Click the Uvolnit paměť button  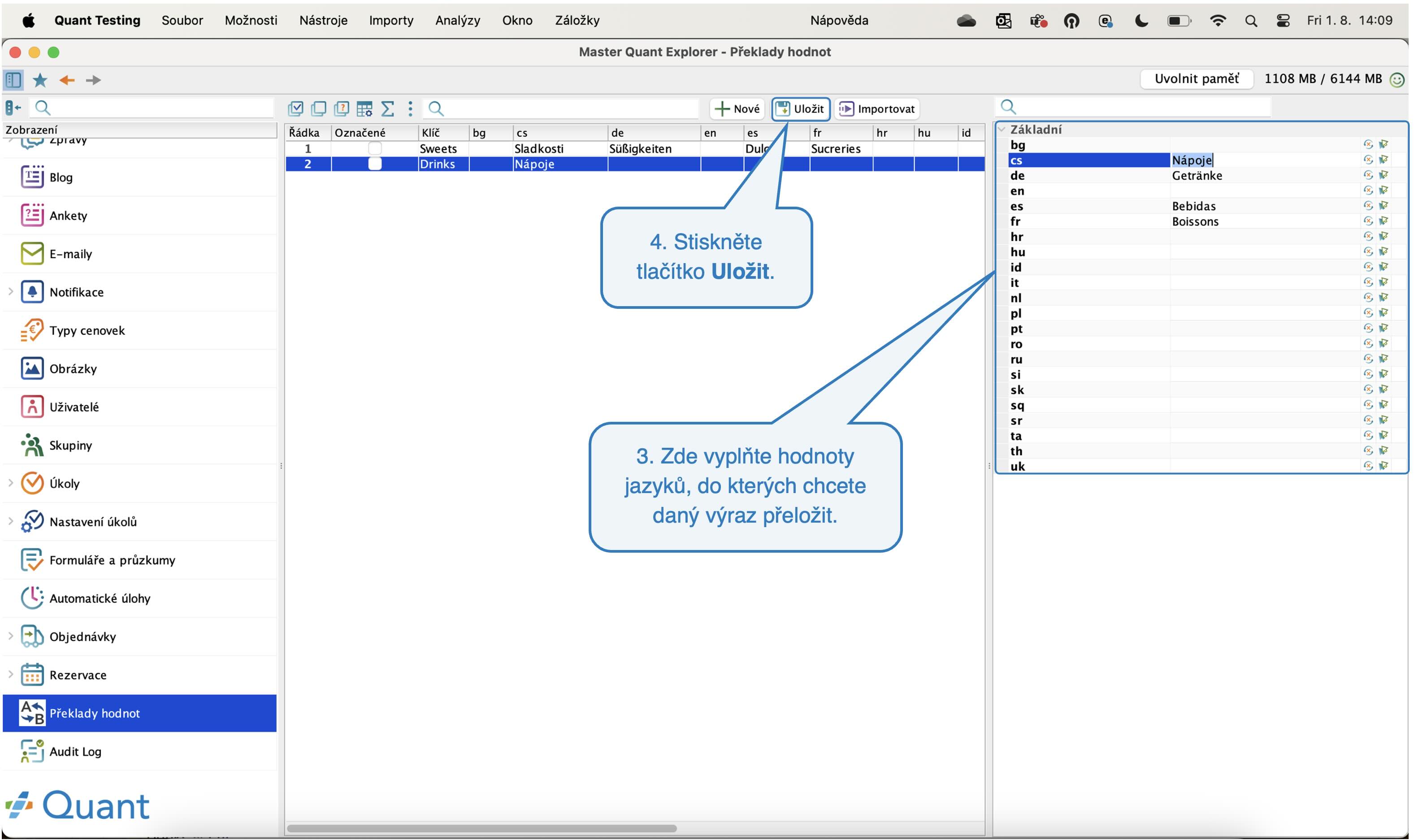click(1197, 79)
